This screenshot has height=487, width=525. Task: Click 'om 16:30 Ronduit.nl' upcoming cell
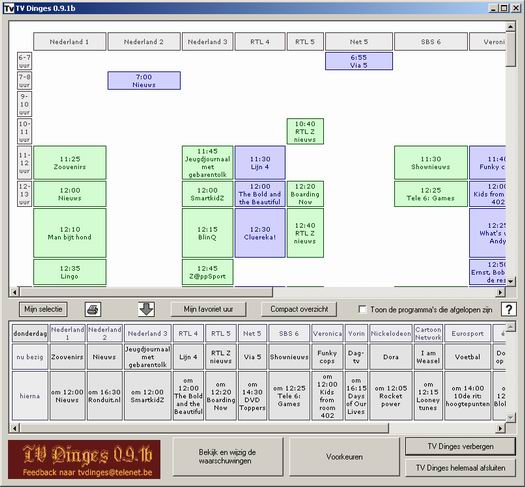coord(104,396)
